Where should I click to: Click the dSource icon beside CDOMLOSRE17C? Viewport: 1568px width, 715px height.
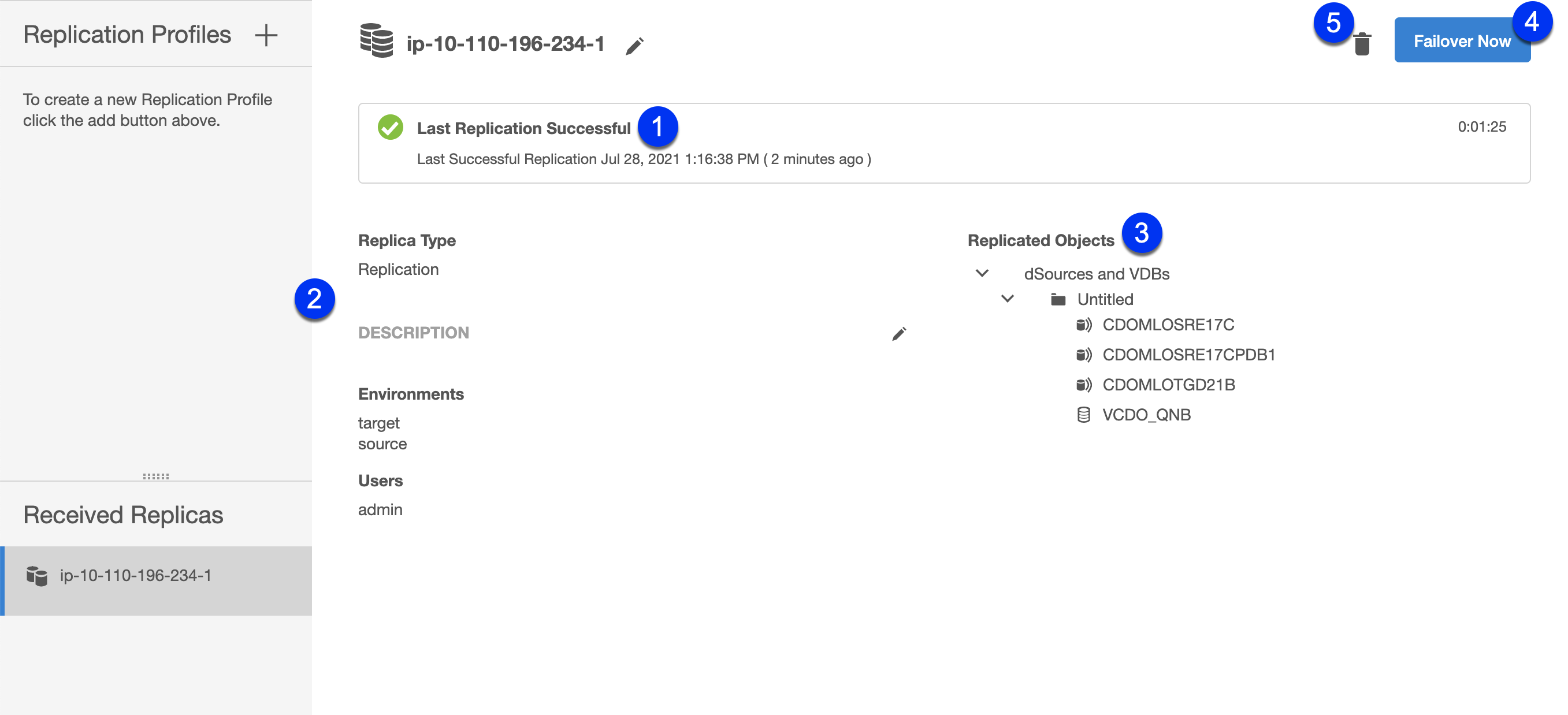tap(1083, 325)
